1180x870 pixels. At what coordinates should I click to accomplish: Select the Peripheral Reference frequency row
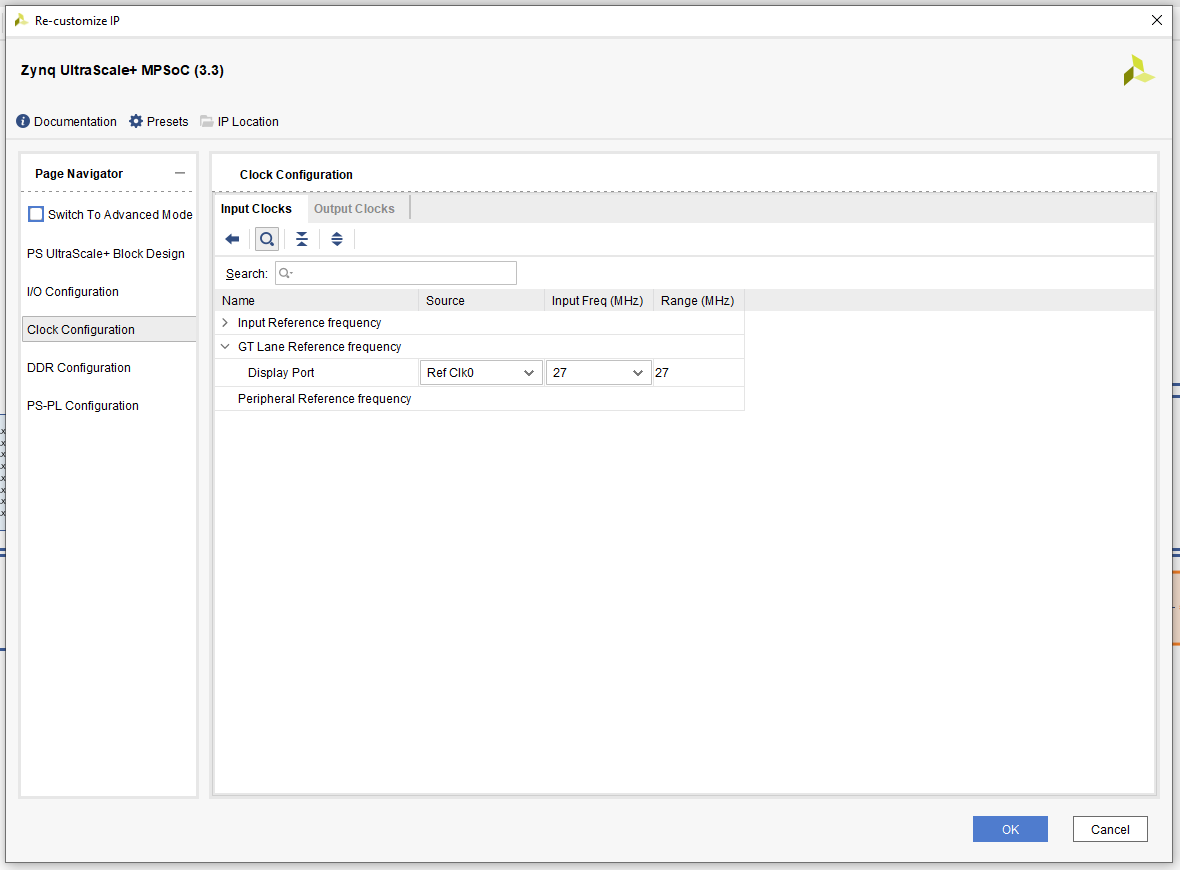click(x=479, y=399)
